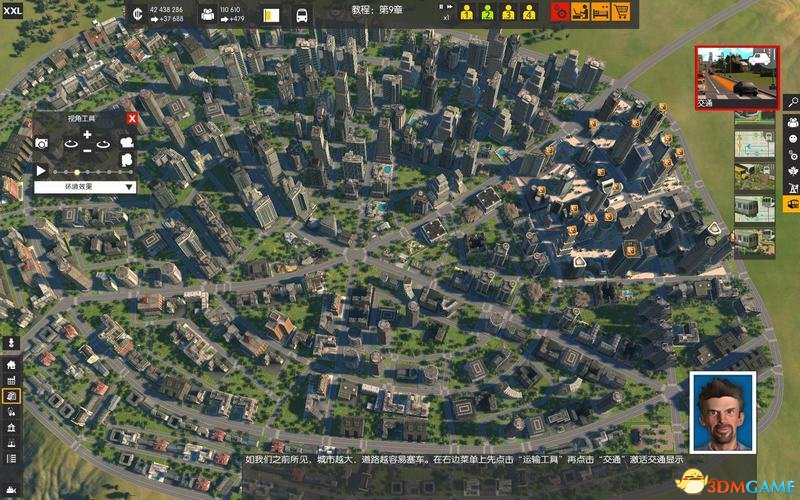Select citizen class 4 icon
Viewport: 800px width, 500px height.
pos(529,12)
